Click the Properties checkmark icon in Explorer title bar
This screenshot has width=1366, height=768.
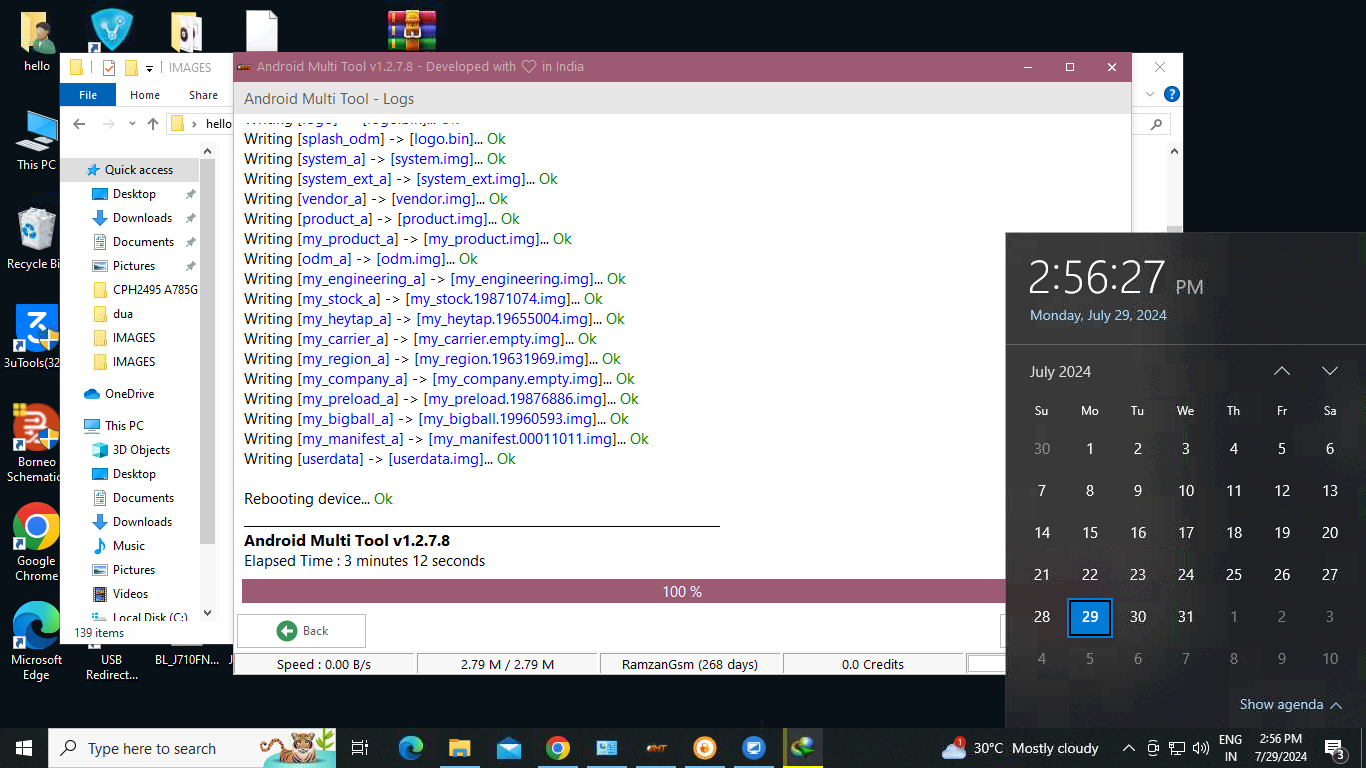109,68
